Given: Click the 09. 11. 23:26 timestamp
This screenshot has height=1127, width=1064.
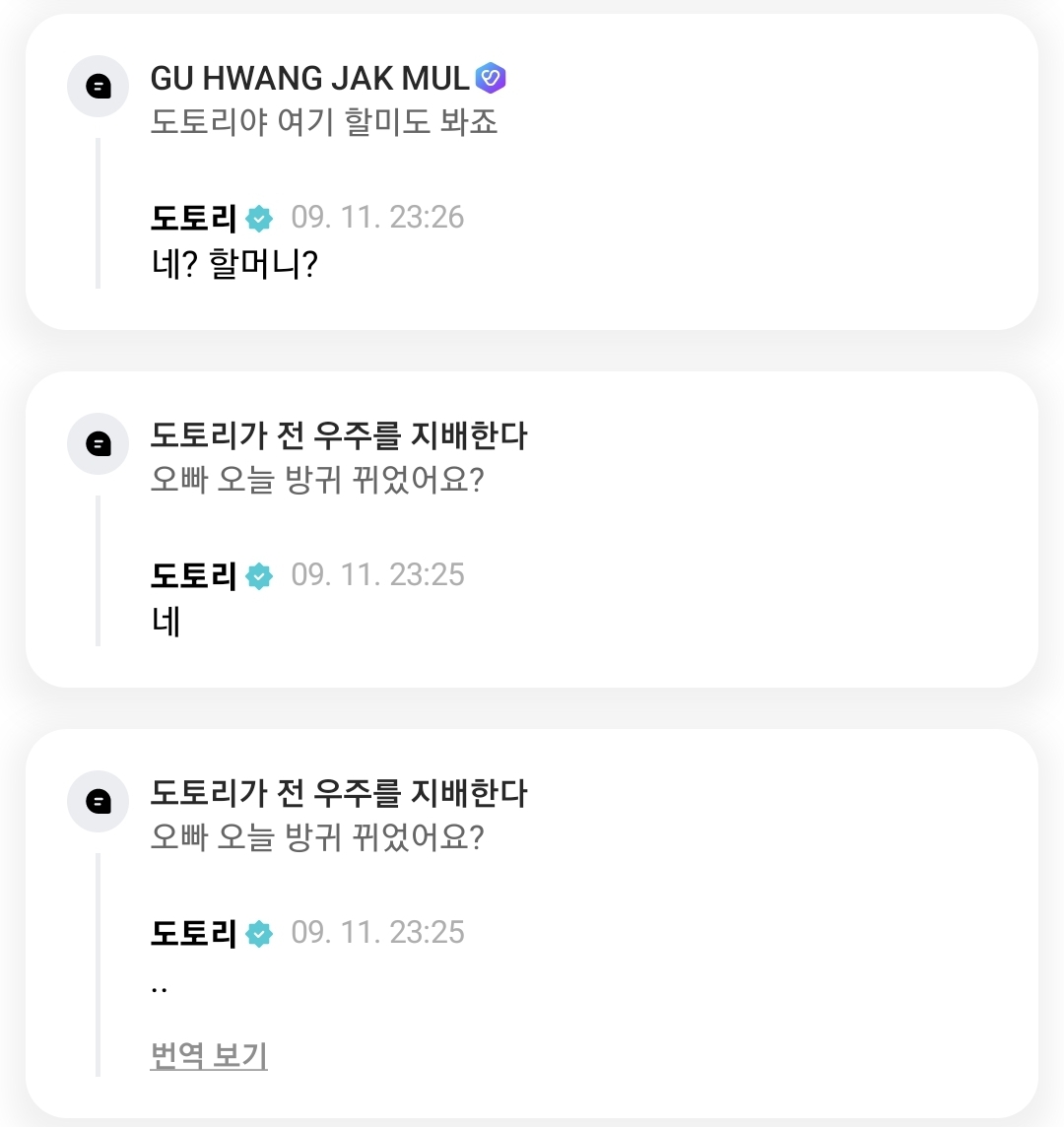Looking at the screenshot, I should pos(377,218).
